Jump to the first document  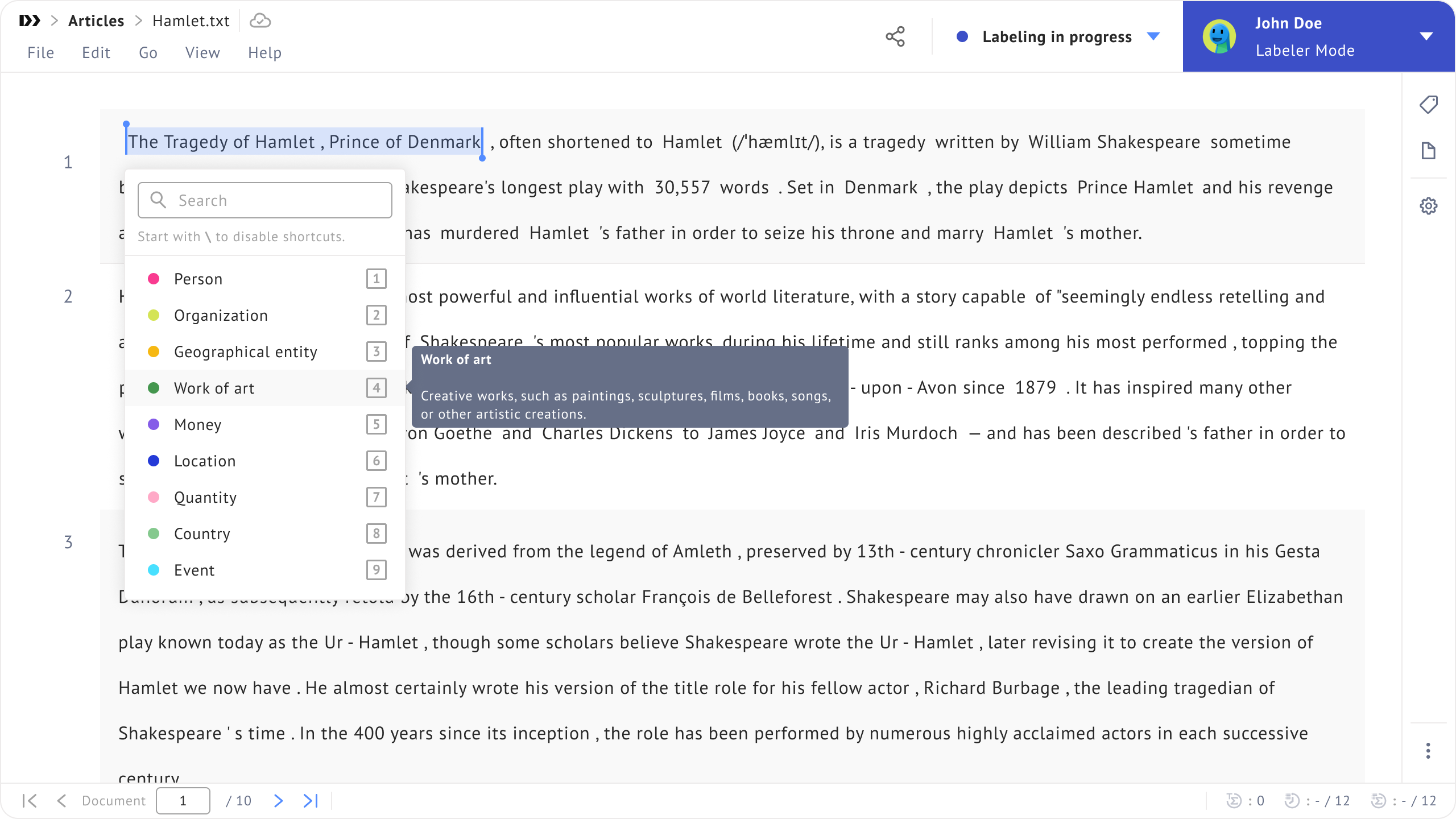(30, 801)
